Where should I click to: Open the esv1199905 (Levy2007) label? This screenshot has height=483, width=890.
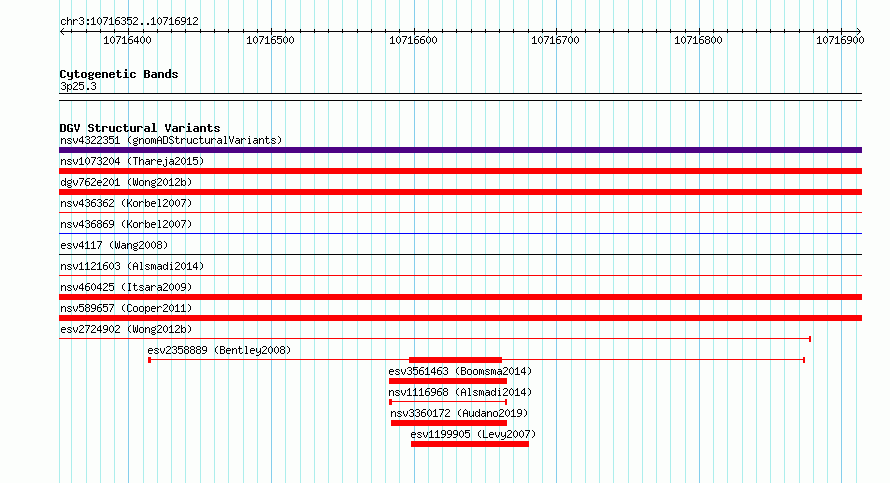pos(473,434)
